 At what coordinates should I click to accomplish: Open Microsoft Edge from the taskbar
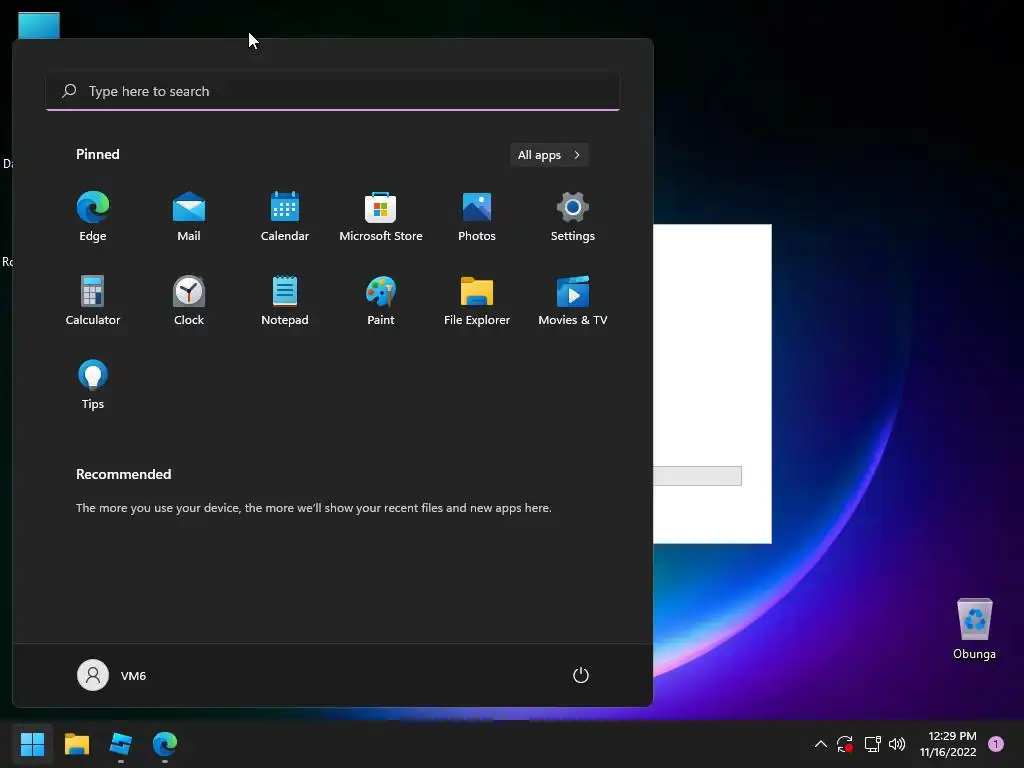(x=165, y=744)
